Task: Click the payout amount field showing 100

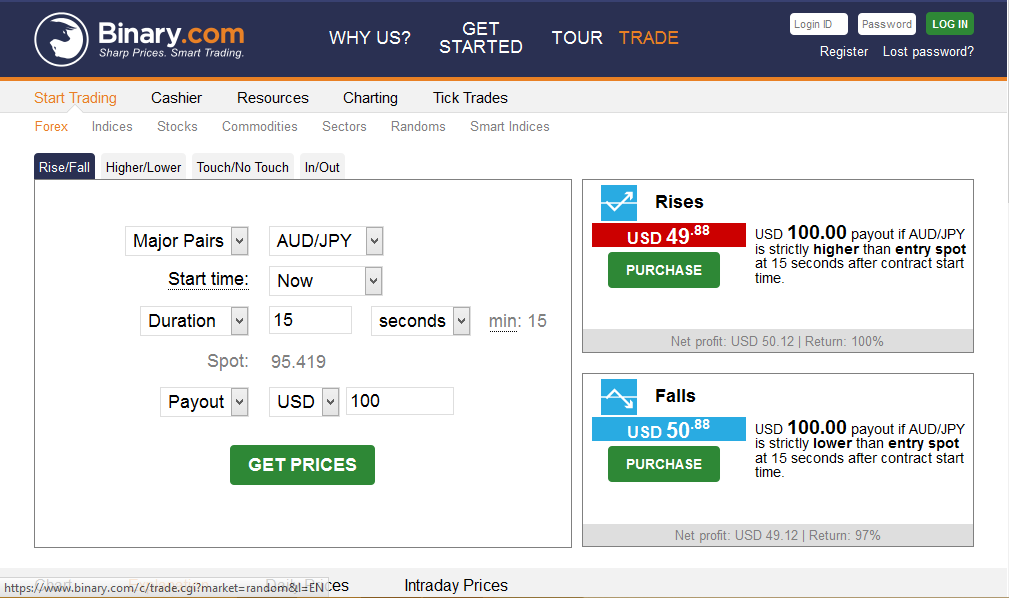Action: tap(399, 401)
